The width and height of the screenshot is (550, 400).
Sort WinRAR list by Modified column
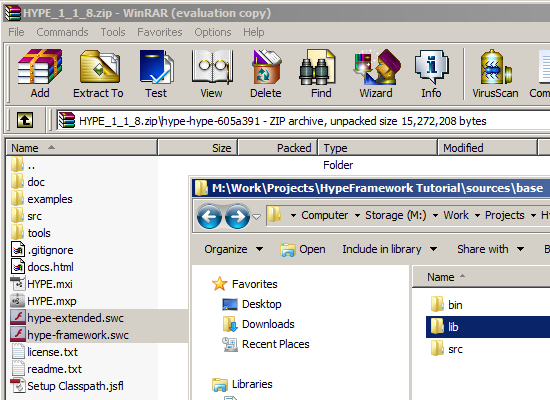[488, 148]
